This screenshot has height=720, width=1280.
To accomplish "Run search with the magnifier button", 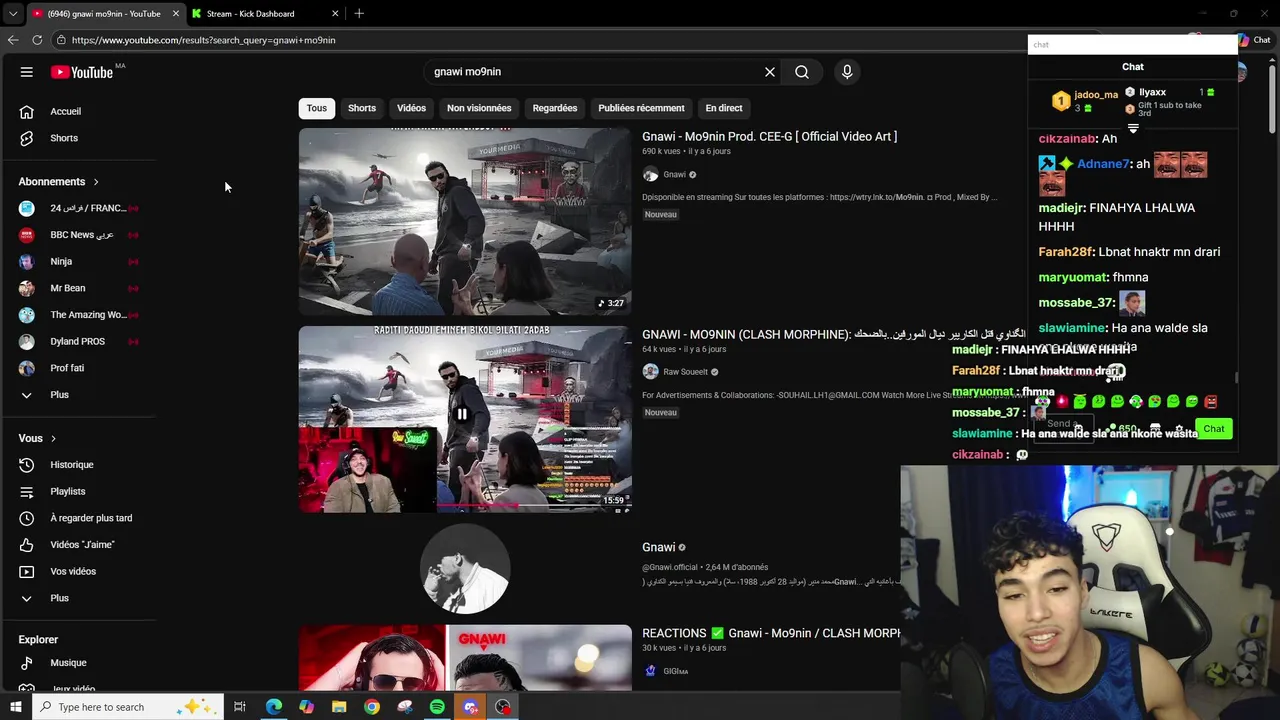I will point(802,72).
